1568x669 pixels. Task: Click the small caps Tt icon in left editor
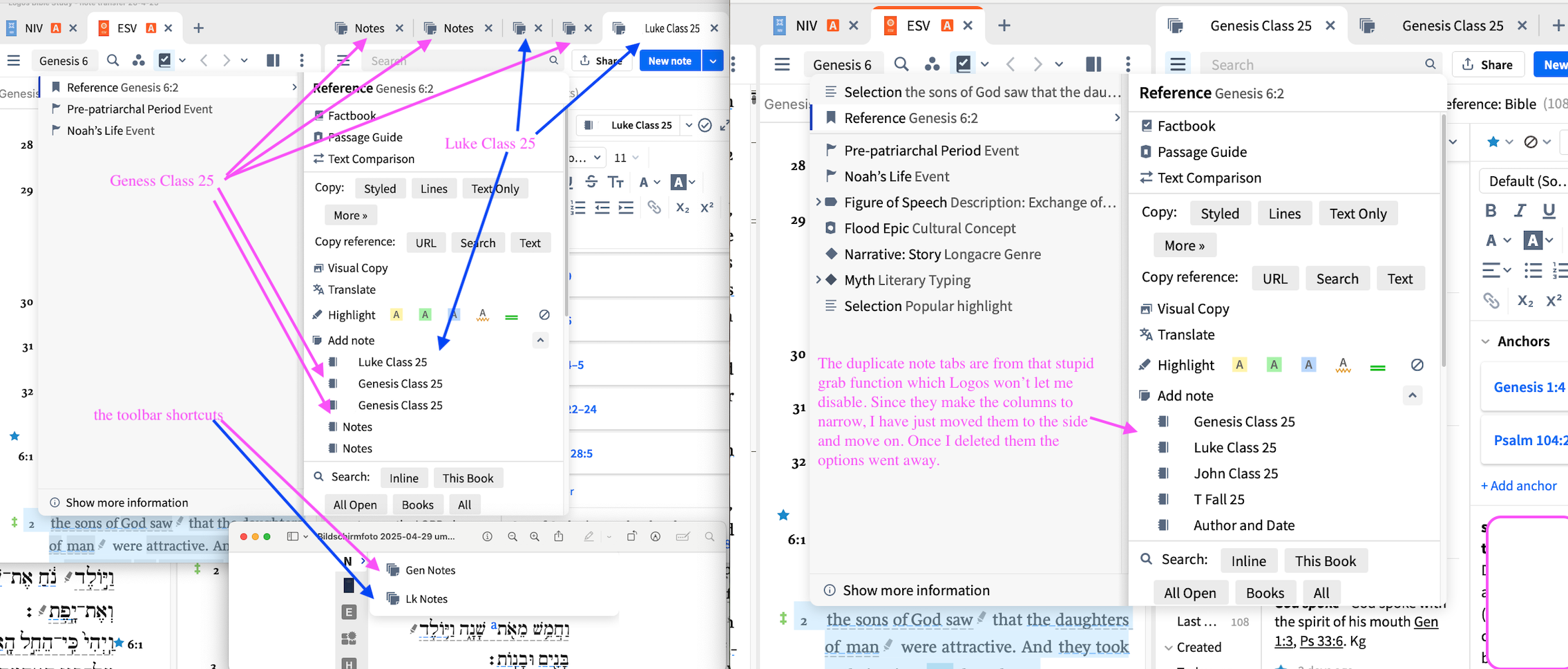click(x=615, y=182)
